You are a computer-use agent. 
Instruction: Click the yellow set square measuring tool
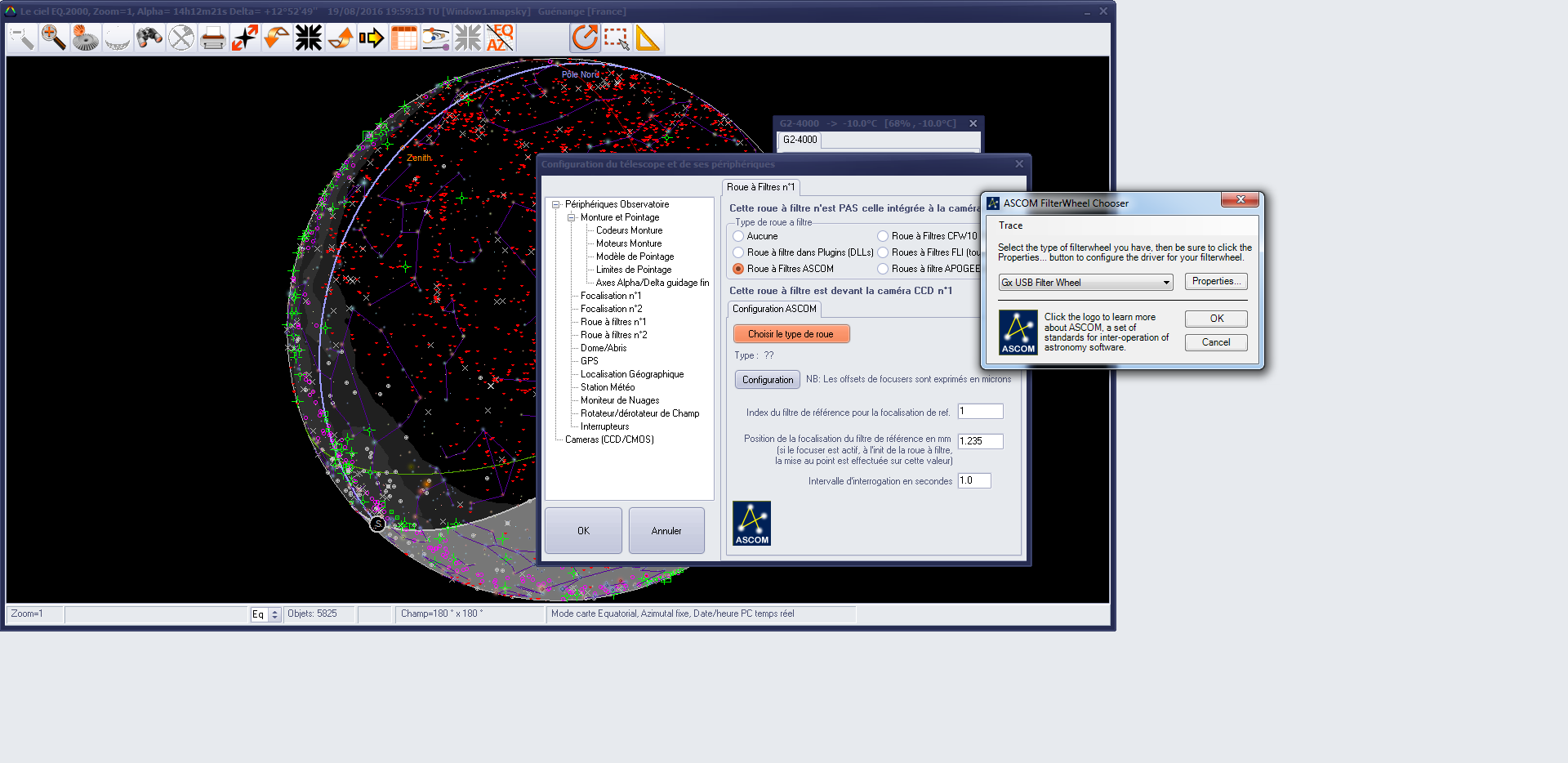point(648,38)
